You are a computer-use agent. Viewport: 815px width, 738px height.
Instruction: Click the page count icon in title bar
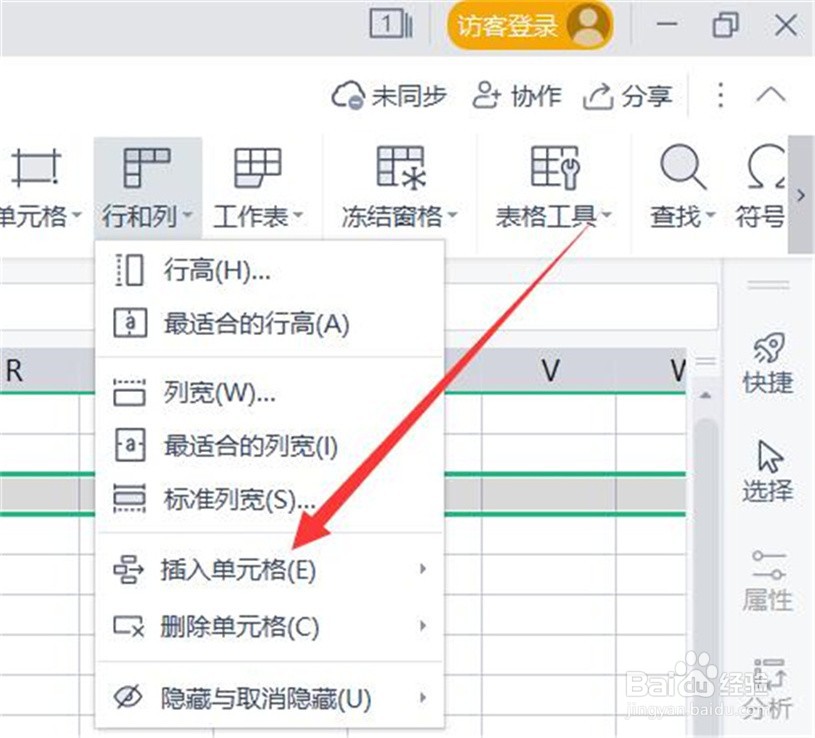(x=391, y=24)
